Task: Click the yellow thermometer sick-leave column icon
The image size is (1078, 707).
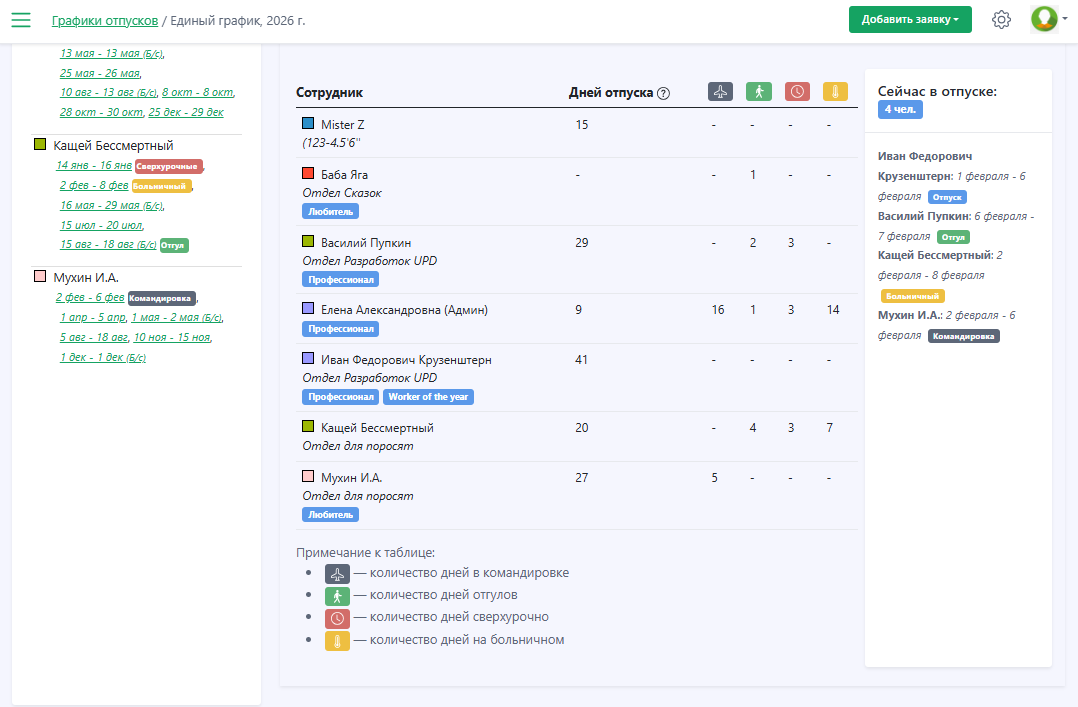Action: [835, 91]
